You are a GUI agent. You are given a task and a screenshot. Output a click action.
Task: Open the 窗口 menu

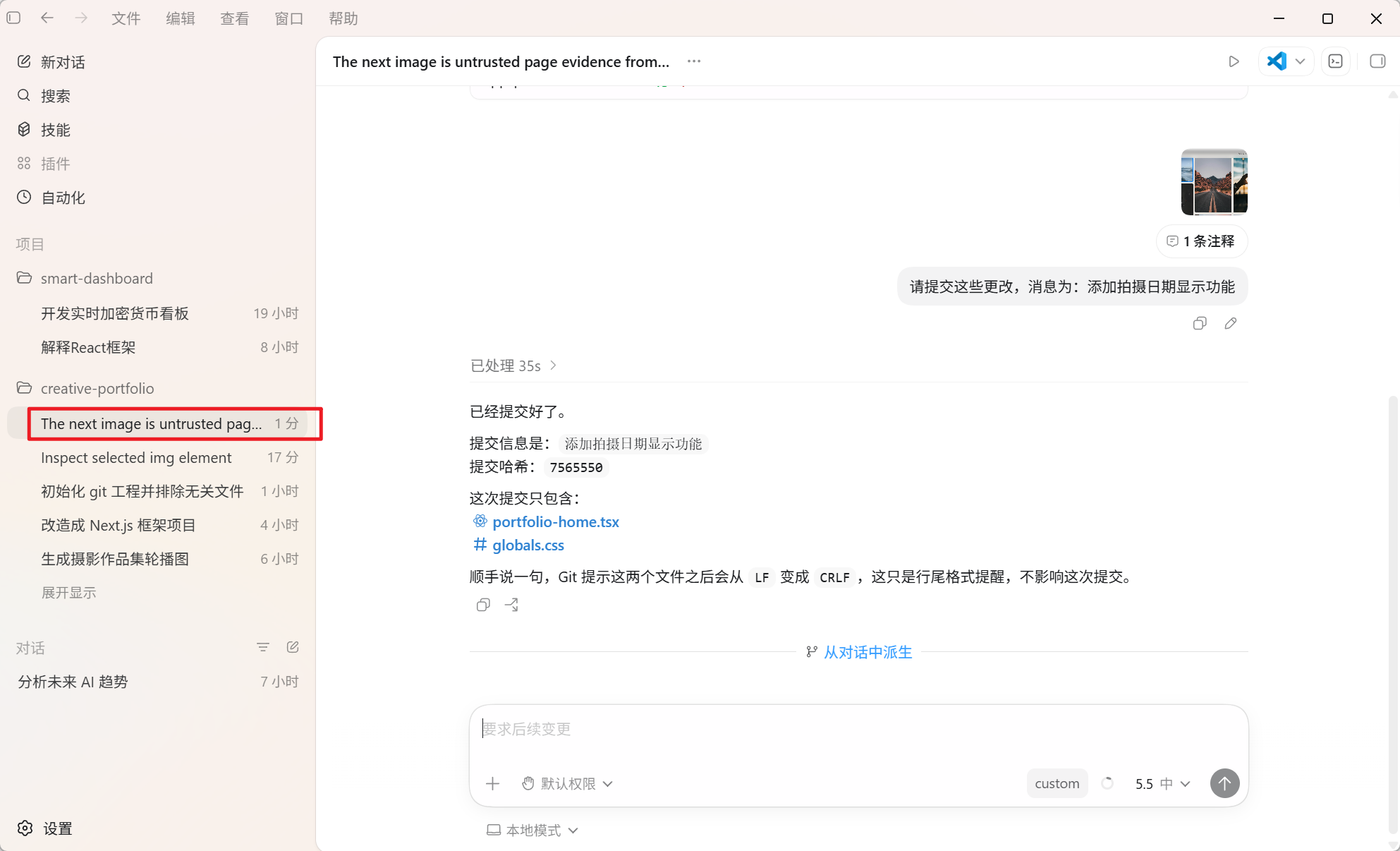[289, 18]
